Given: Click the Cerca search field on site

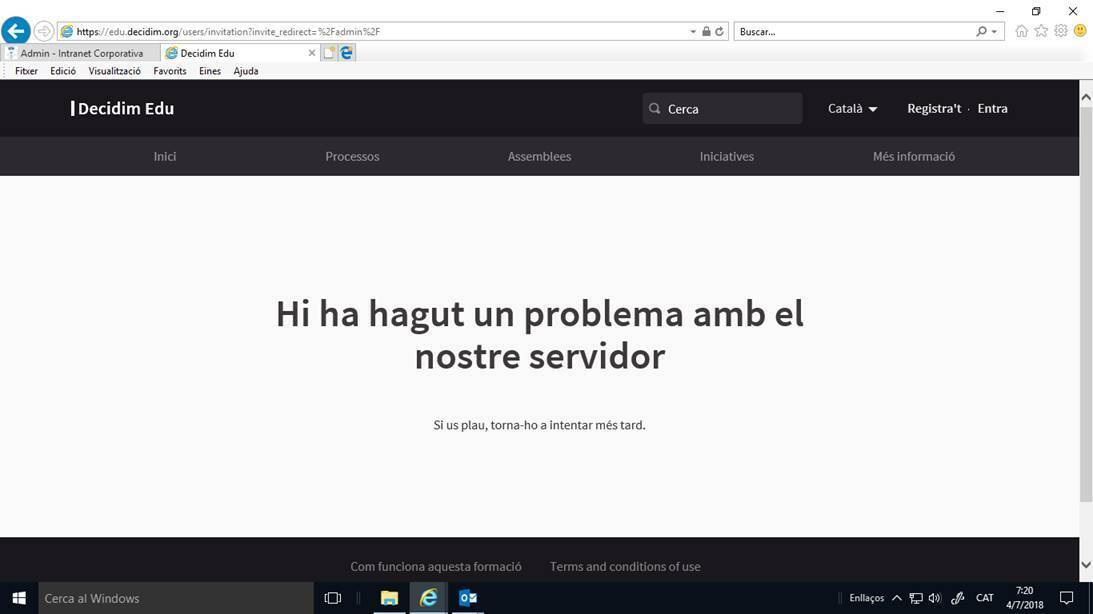Looking at the screenshot, I should tap(730, 108).
